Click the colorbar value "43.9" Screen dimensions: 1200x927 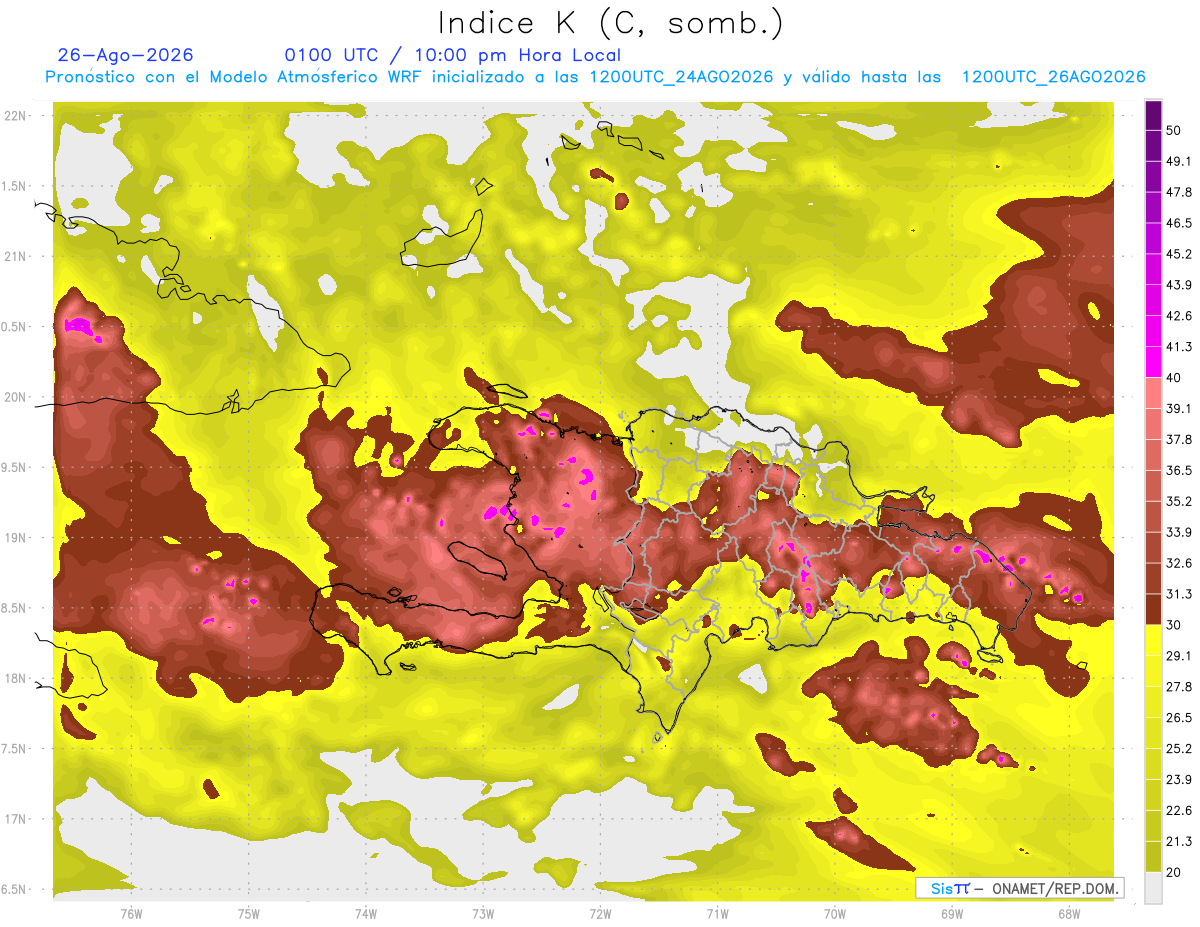click(x=1179, y=286)
